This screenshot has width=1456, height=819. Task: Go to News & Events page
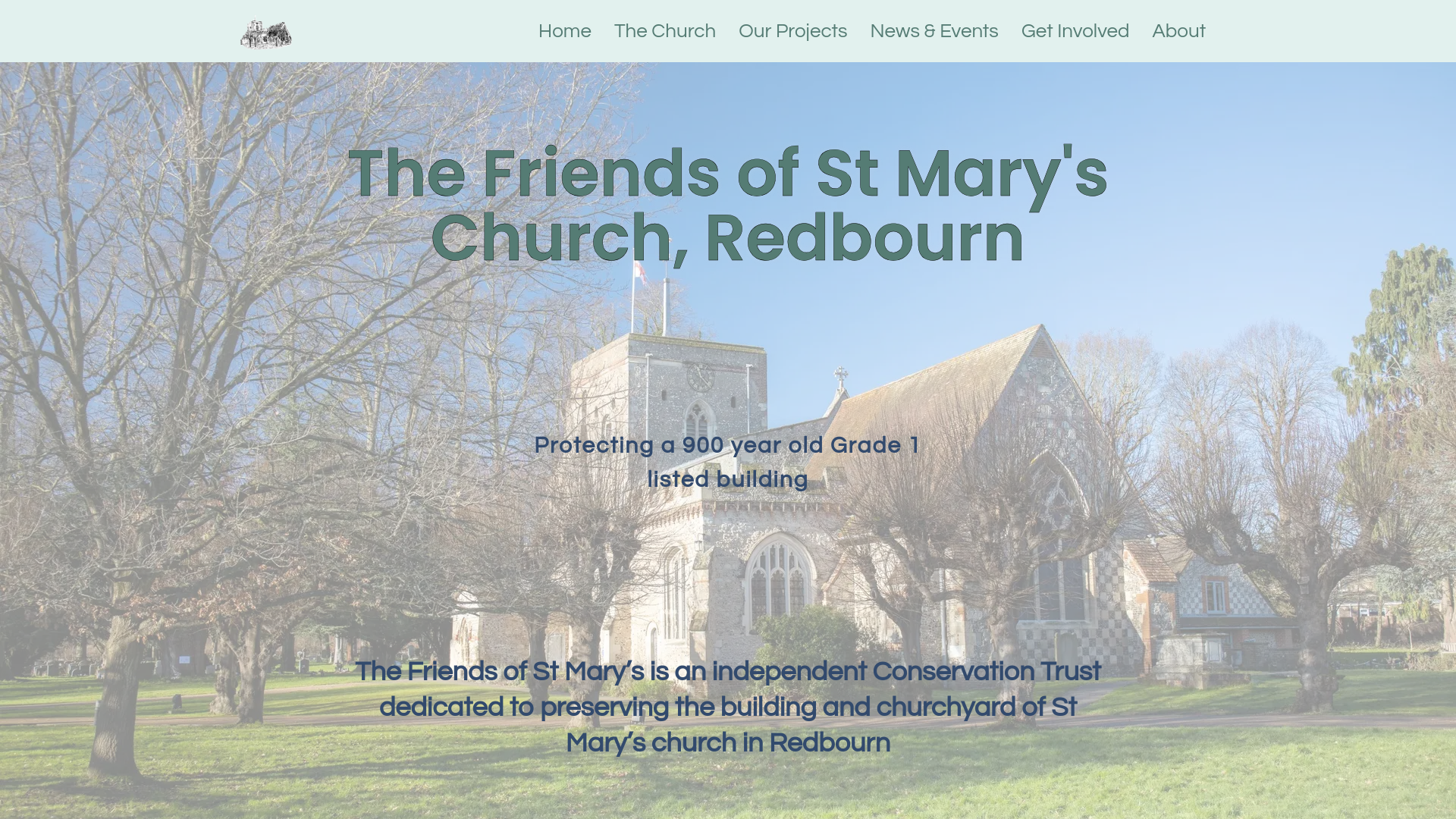934,31
